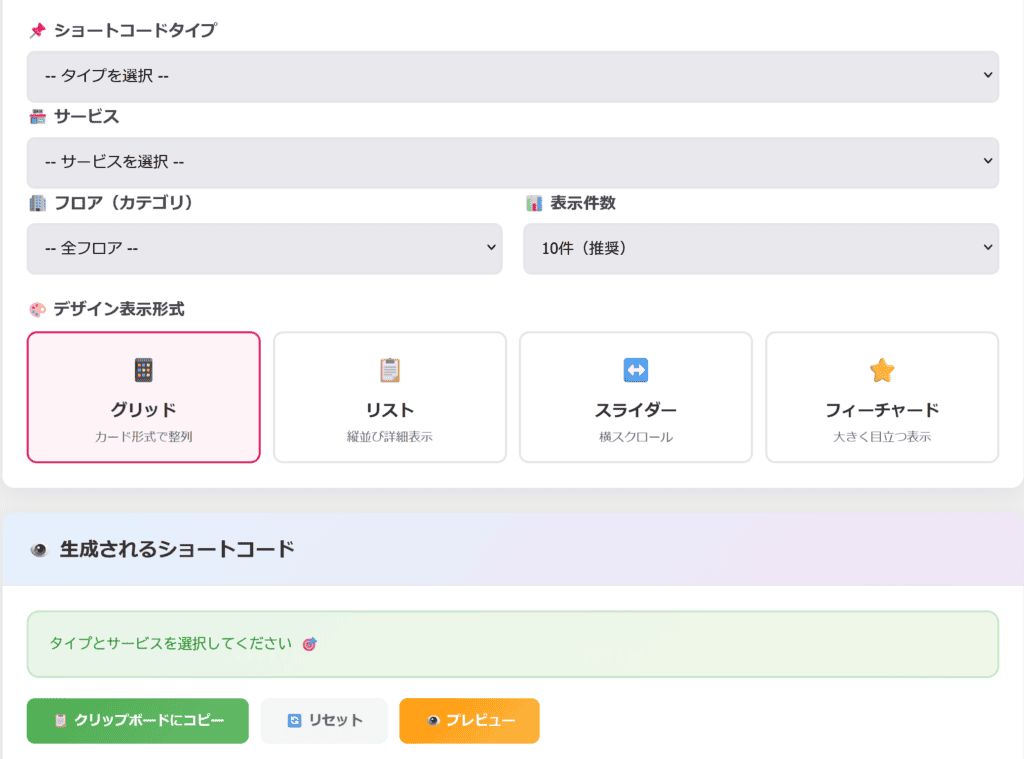Expand the サービス selection dropdown

[512, 162]
